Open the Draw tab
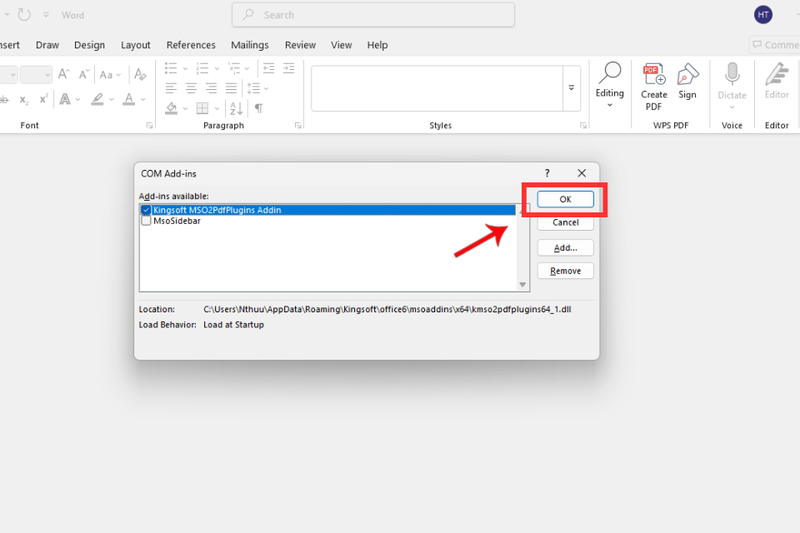 tap(47, 45)
